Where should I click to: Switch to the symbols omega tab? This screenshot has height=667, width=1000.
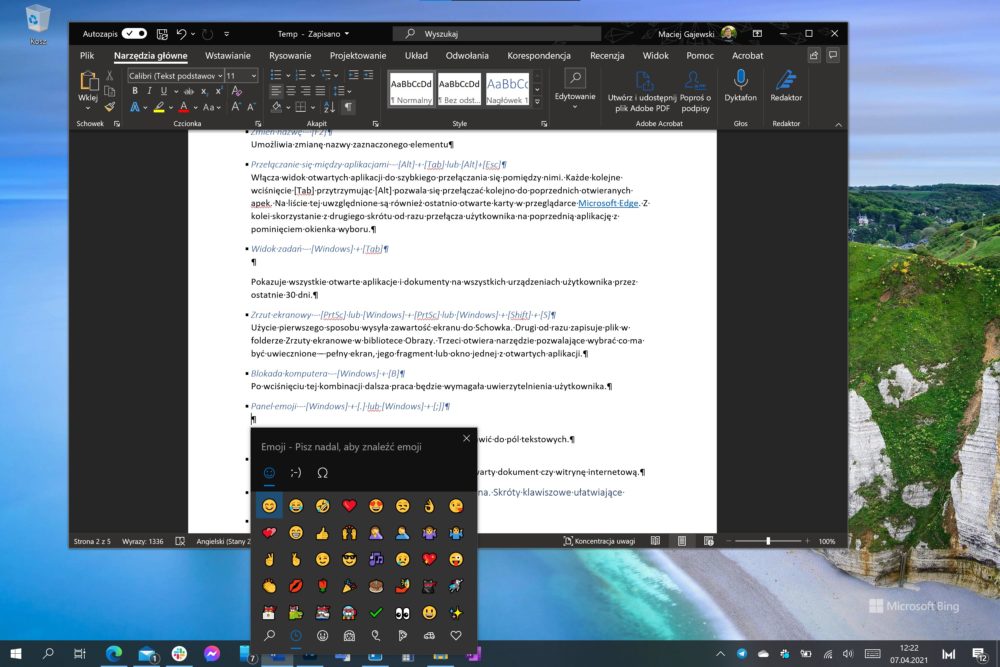tap(322, 473)
